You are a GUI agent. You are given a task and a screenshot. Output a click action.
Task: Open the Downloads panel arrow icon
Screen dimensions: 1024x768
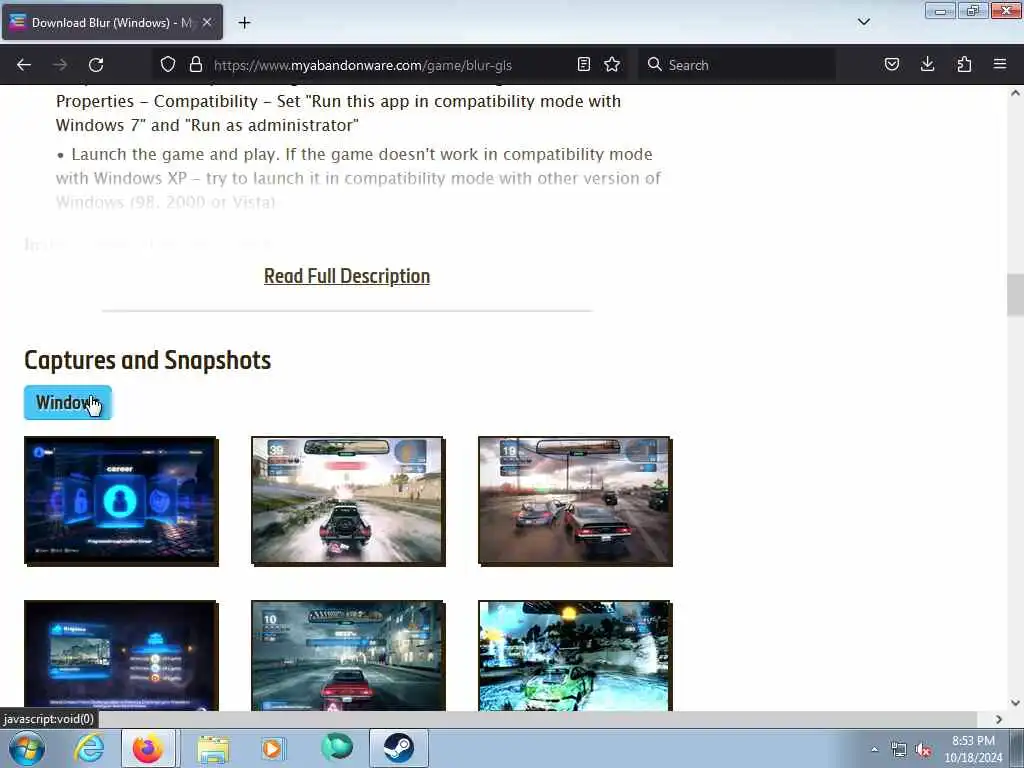coord(927,64)
